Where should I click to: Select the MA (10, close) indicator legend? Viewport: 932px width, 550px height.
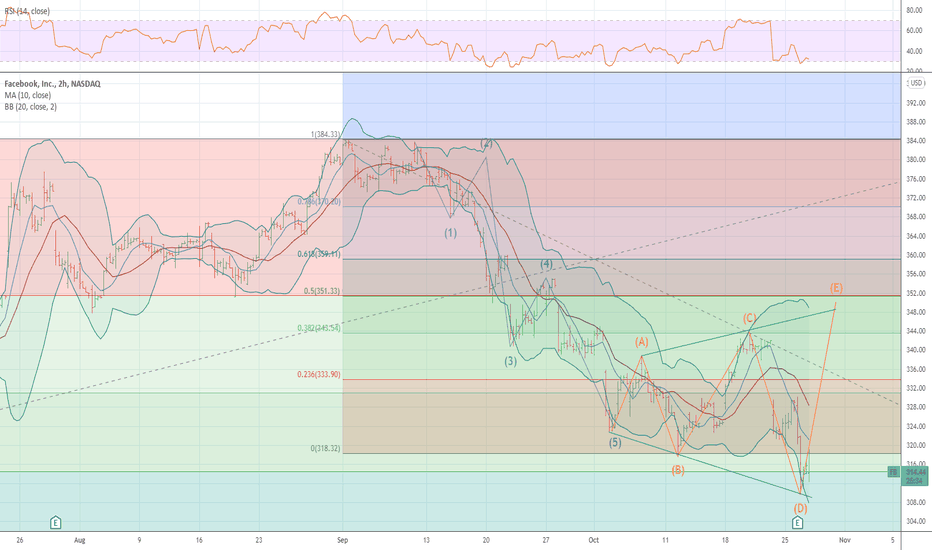tap(27, 95)
